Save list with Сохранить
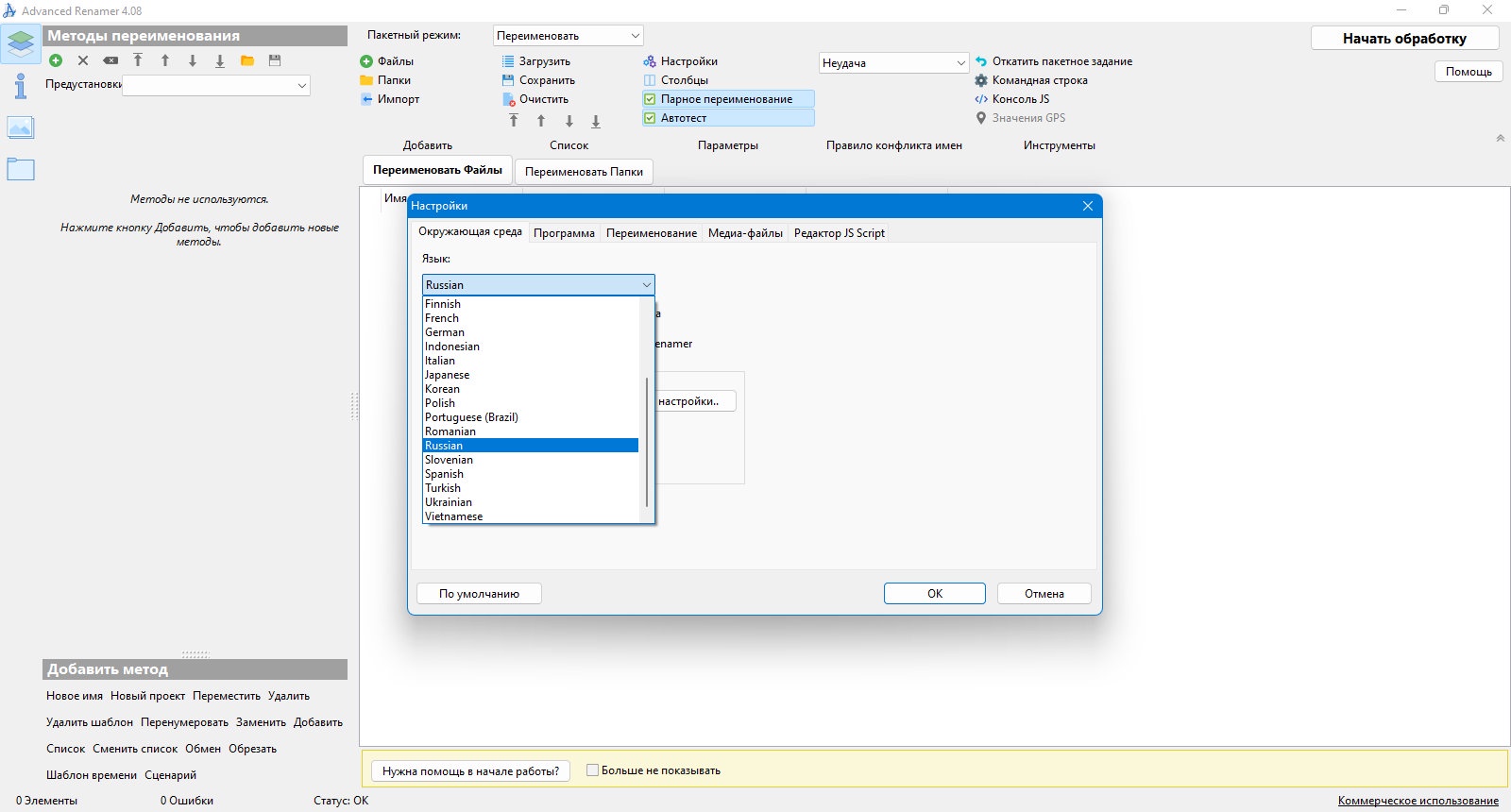 [538, 80]
